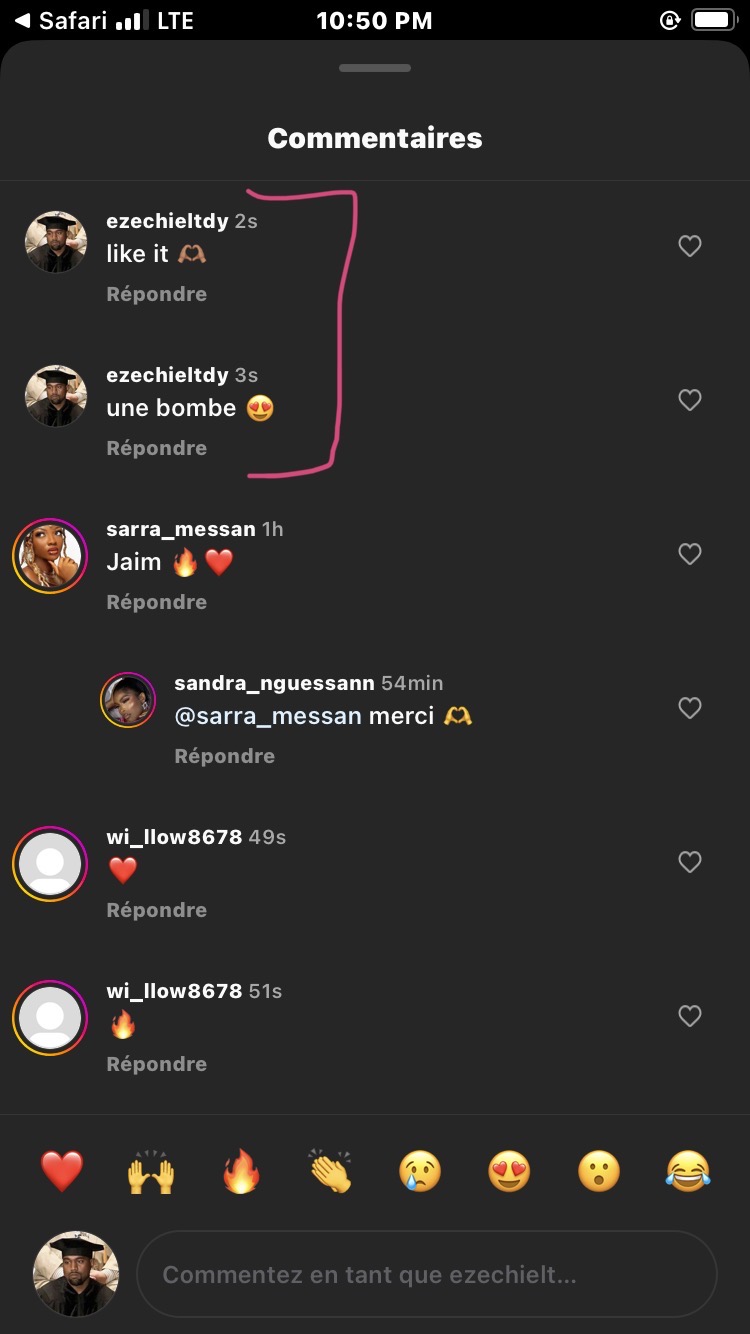The height and width of the screenshot is (1334, 750).
Task: Like the "like it" comment
Action: (690, 246)
